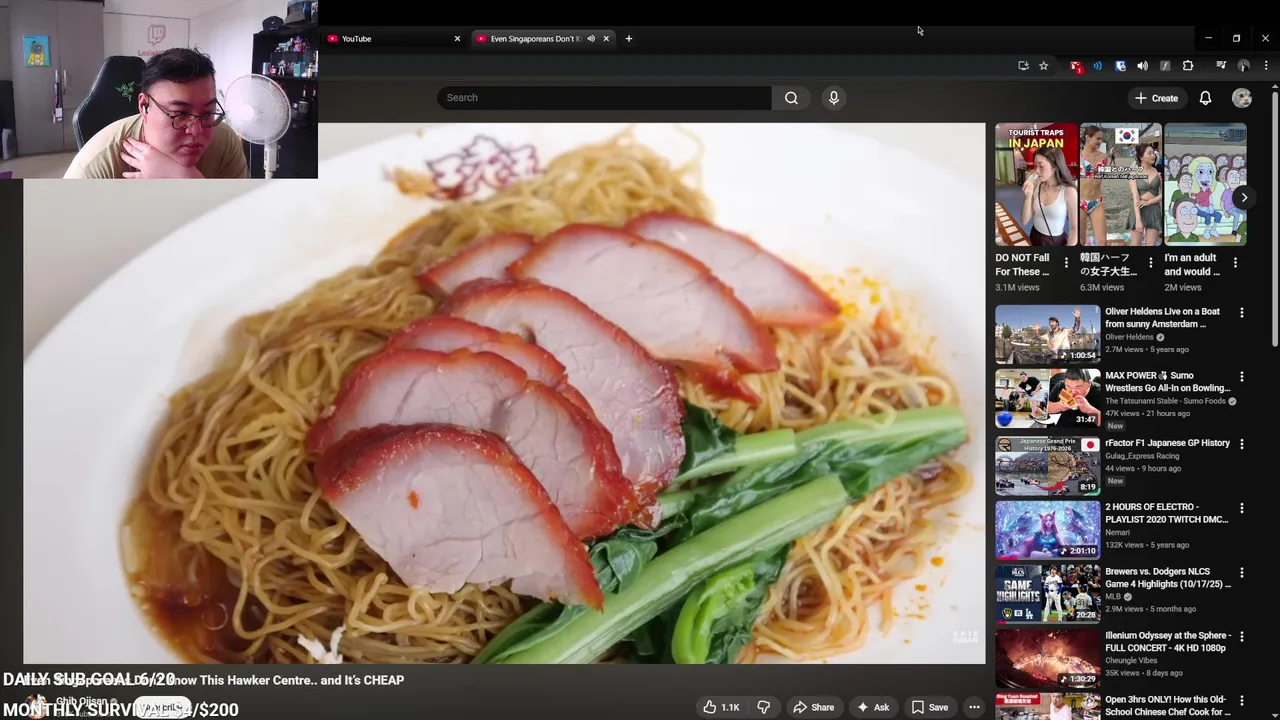Image resolution: width=1280 pixels, height=720 pixels.
Task: Open options for 'DO NOT Fall' short
Action: pyautogui.click(x=1066, y=263)
